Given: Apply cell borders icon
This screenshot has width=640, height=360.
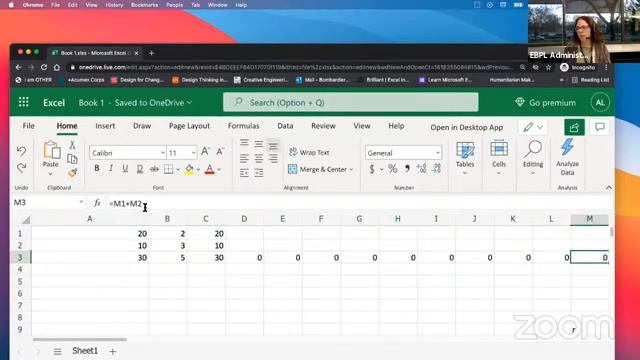Looking at the screenshot, I should 168,169.
